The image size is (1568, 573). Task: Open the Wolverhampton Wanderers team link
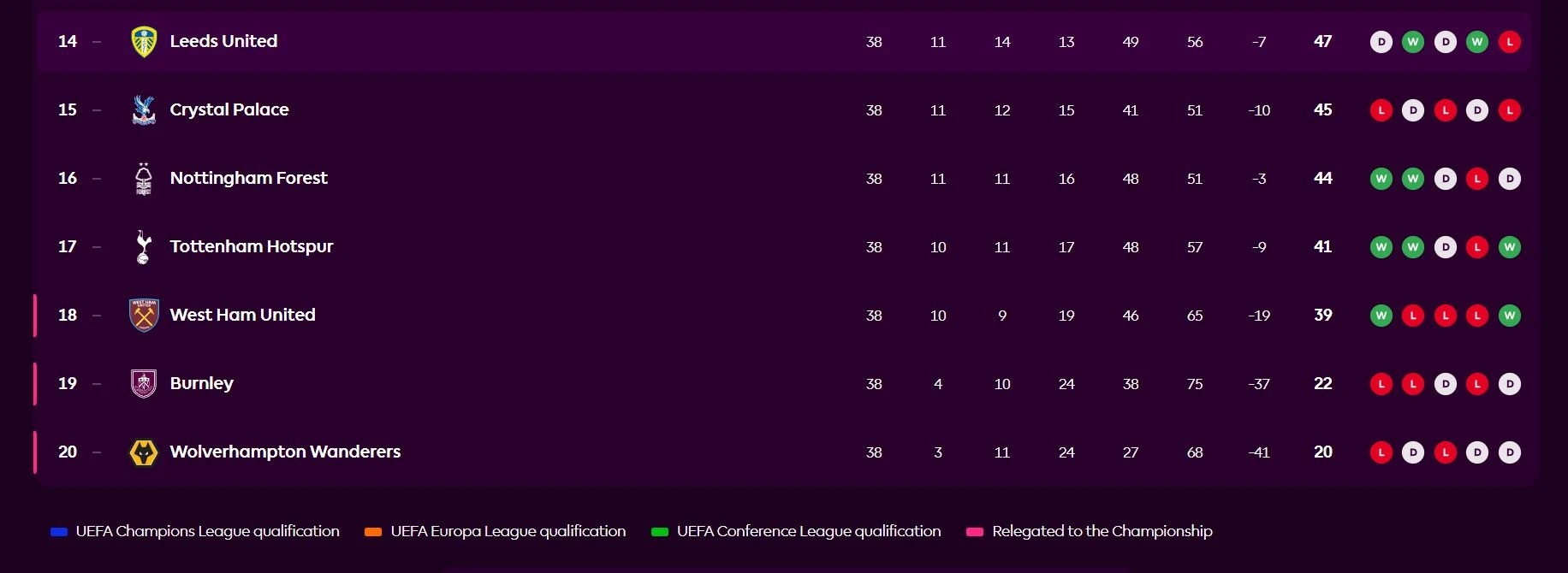tap(285, 452)
